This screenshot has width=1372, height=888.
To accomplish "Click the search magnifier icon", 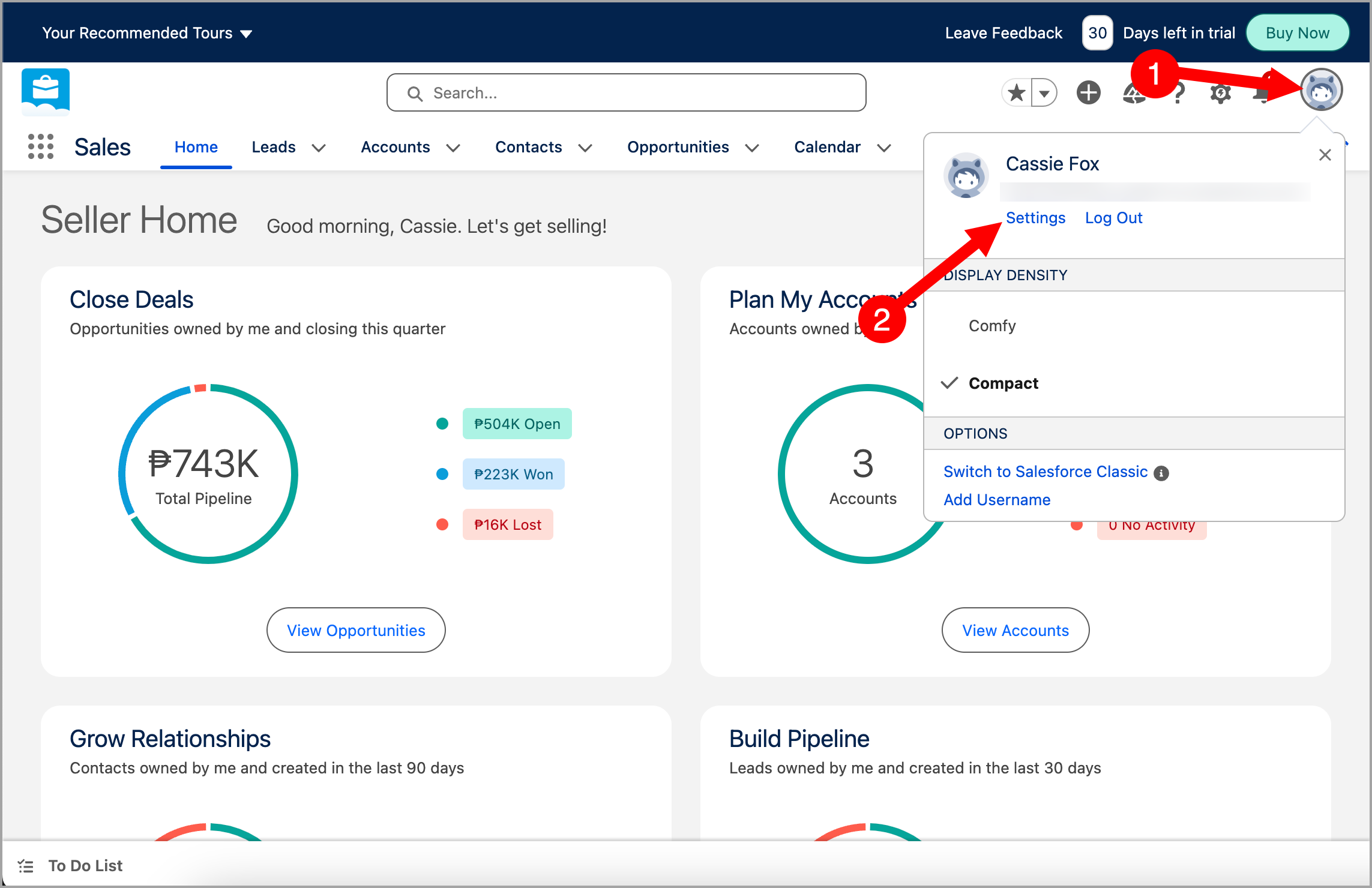I will point(415,94).
